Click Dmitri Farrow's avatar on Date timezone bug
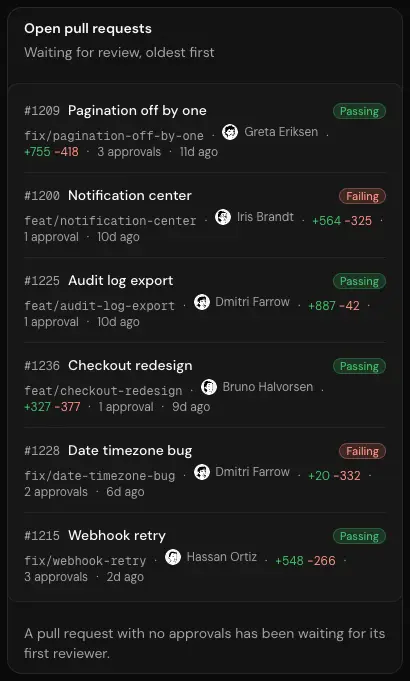410x681 pixels. click(x=202, y=472)
